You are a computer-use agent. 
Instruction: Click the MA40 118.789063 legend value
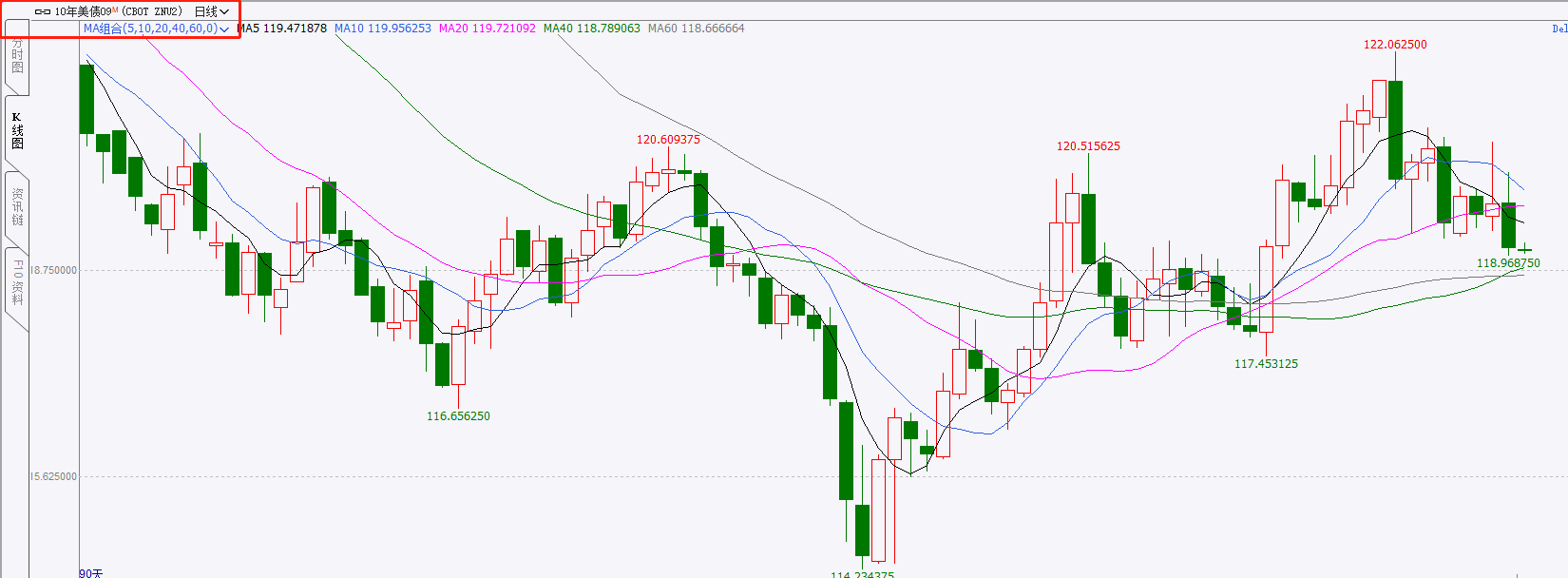click(x=591, y=29)
